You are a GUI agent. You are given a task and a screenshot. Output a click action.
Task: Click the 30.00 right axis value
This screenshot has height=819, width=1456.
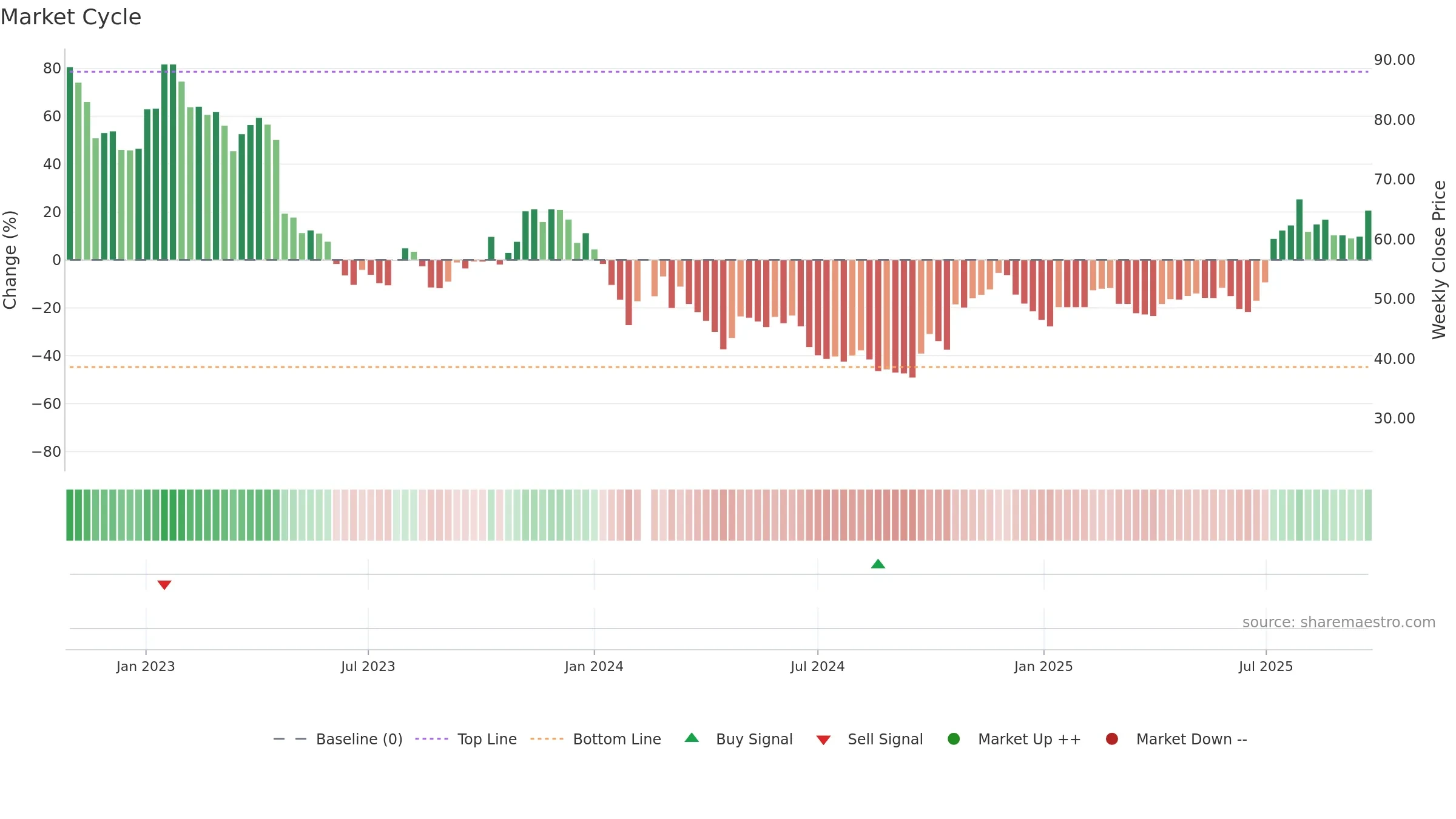click(x=1394, y=419)
